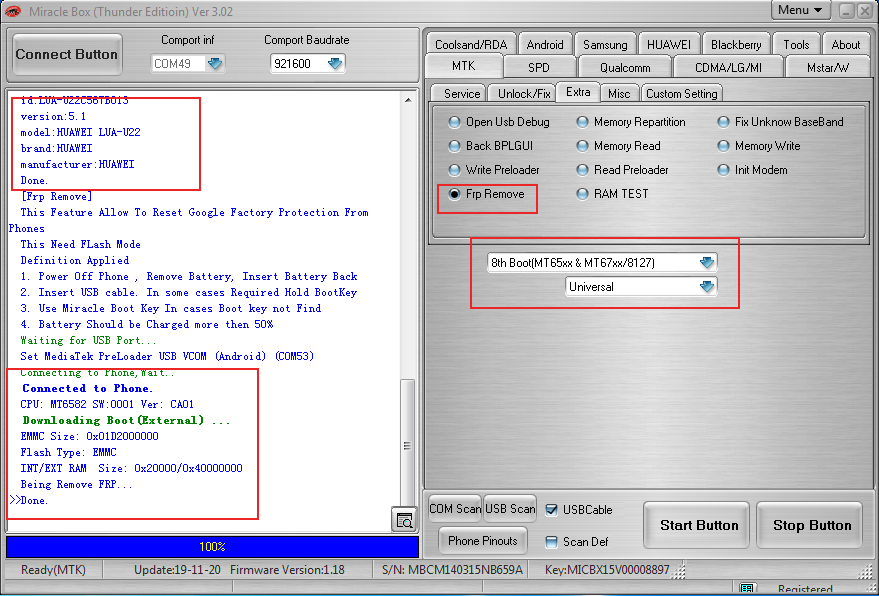Click the 100% progress bar
Viewport: 879px width, 596px height.
[x=212, y=546]
